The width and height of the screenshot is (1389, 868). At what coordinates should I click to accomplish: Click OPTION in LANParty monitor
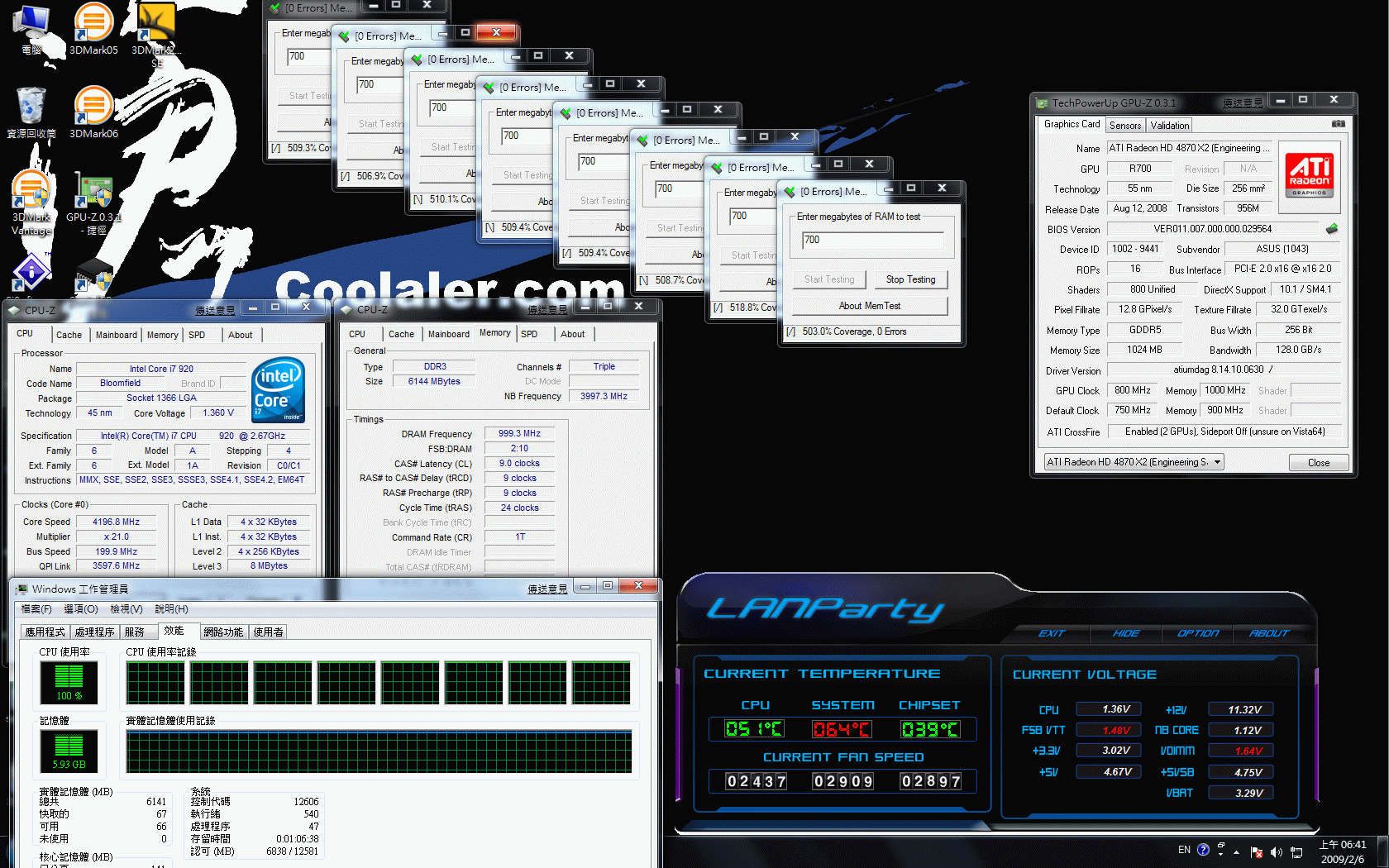(1198, 633)
